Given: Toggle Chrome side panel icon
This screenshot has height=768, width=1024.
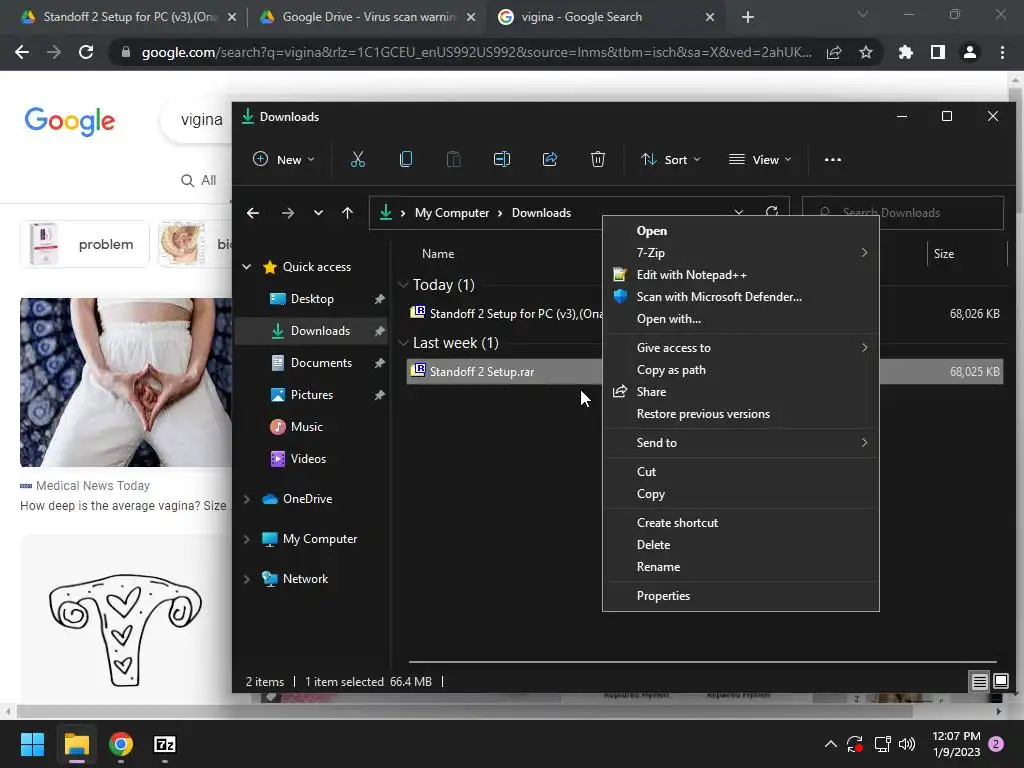Looking at the screenshot, I should (x=938, y=52).
